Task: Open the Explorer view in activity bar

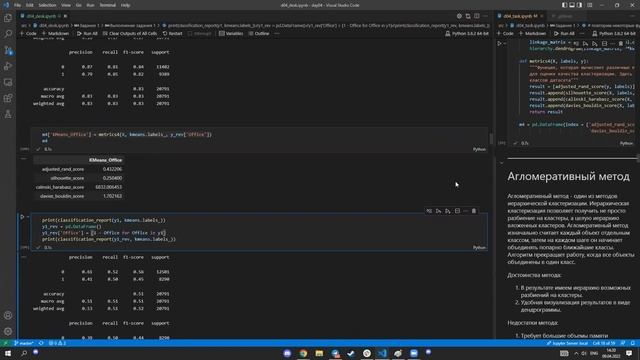Action: click(x=8, y=18)
